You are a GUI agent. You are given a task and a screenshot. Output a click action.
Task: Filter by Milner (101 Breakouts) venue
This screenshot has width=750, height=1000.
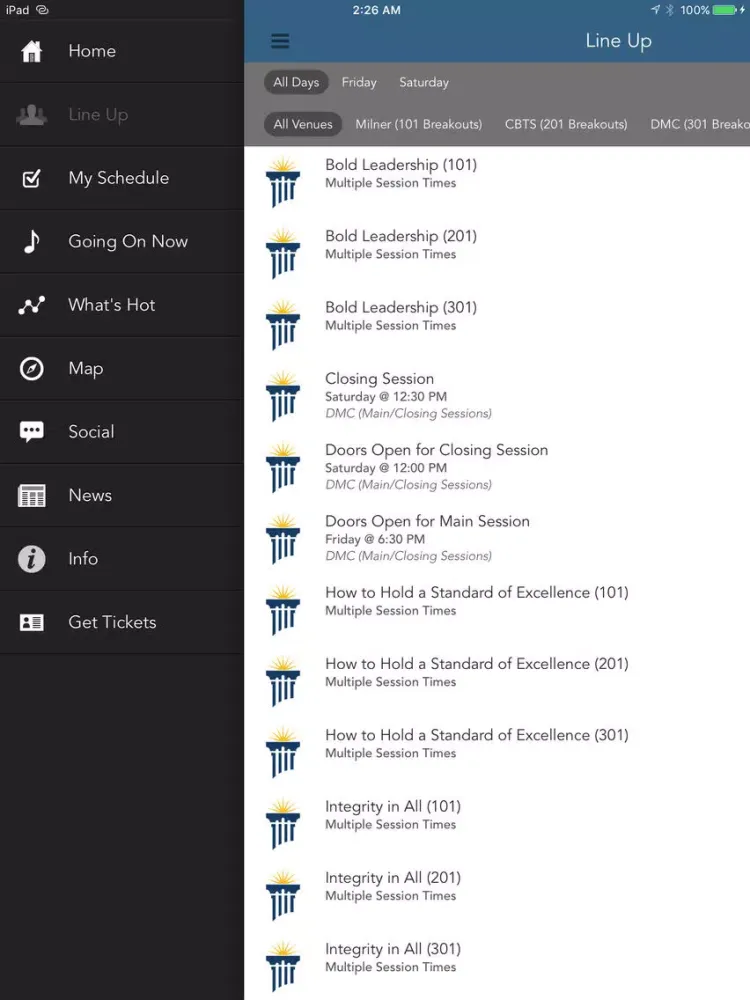[418, 124]
